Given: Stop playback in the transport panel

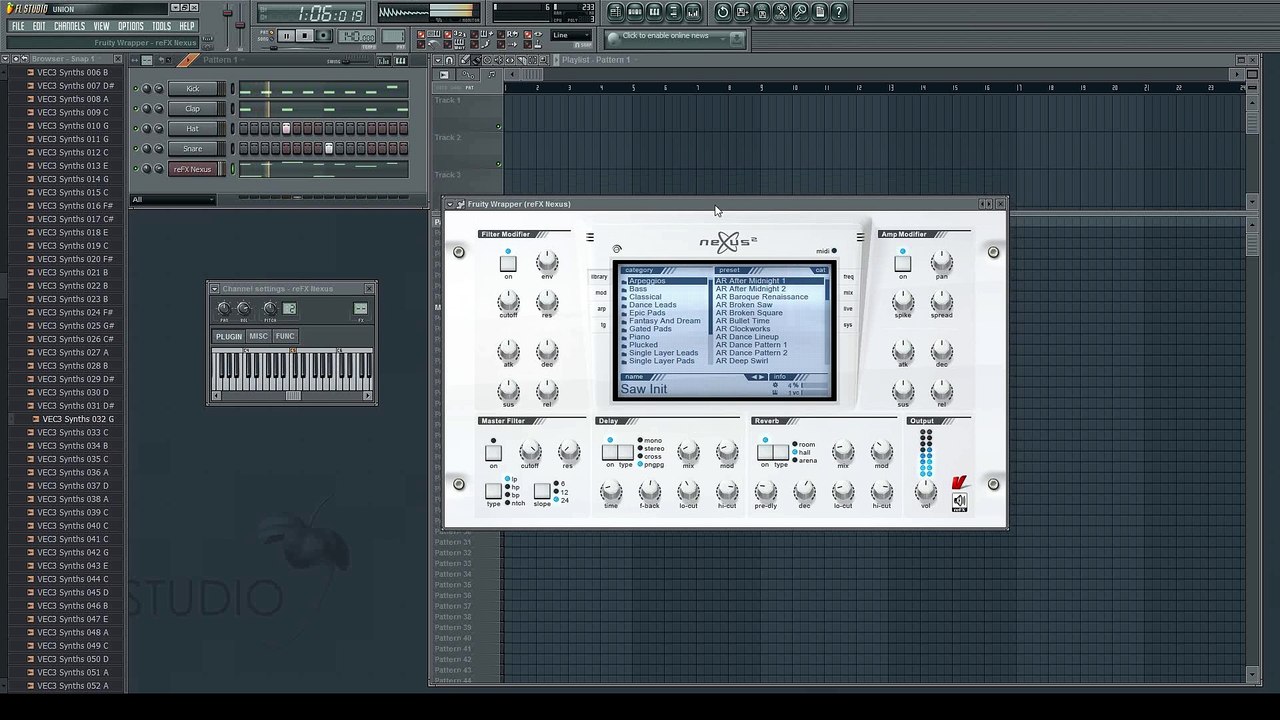Looking at the screenshot, I should [x=305, y=36].
